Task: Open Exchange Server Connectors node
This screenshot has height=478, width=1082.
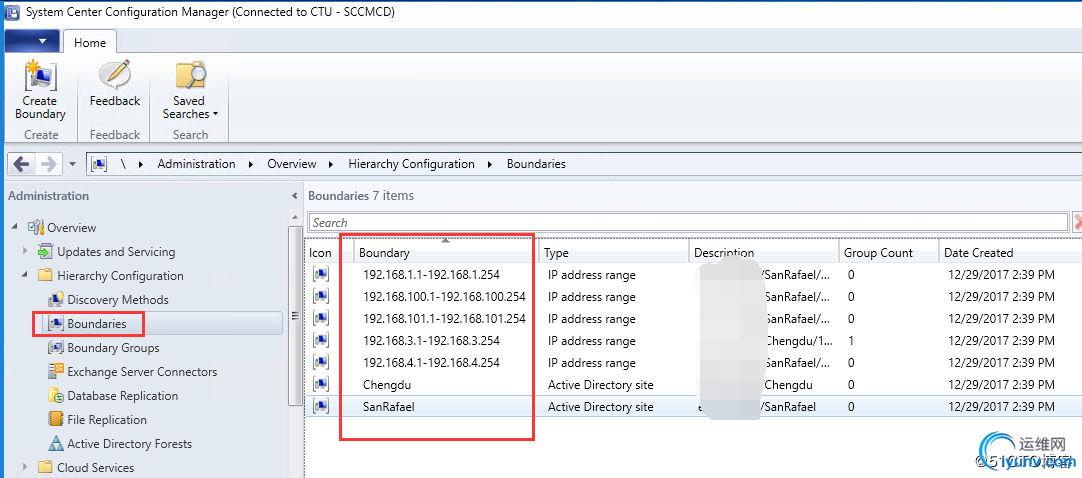Action: (142, 372)
